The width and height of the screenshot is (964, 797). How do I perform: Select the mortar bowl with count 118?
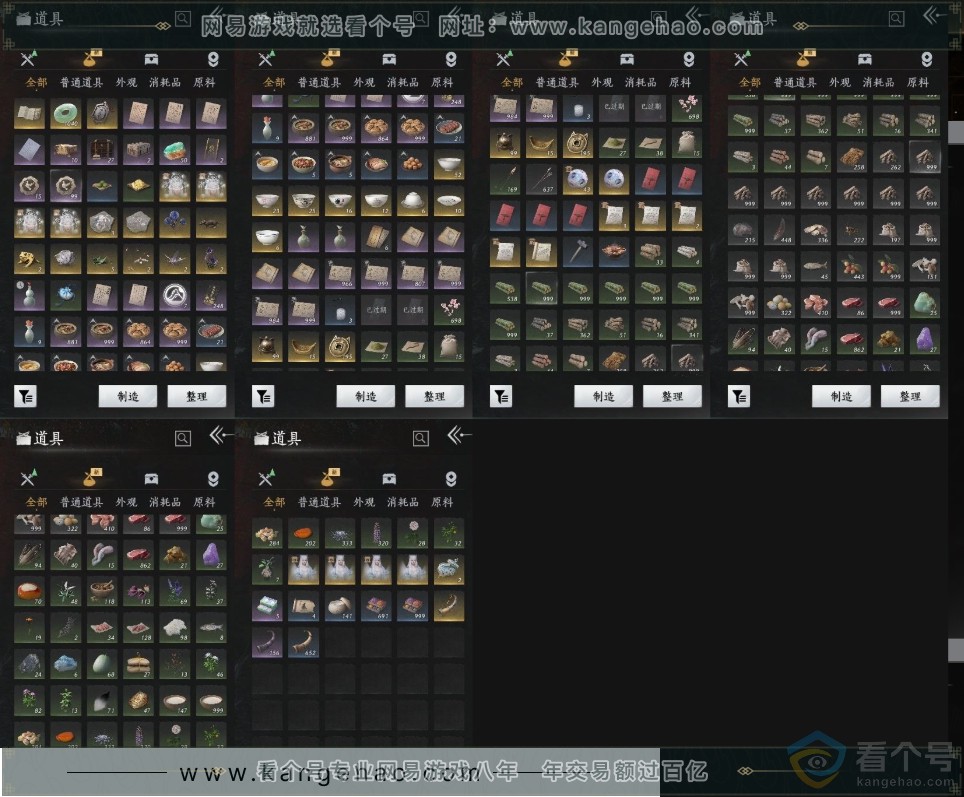point(102,592)
